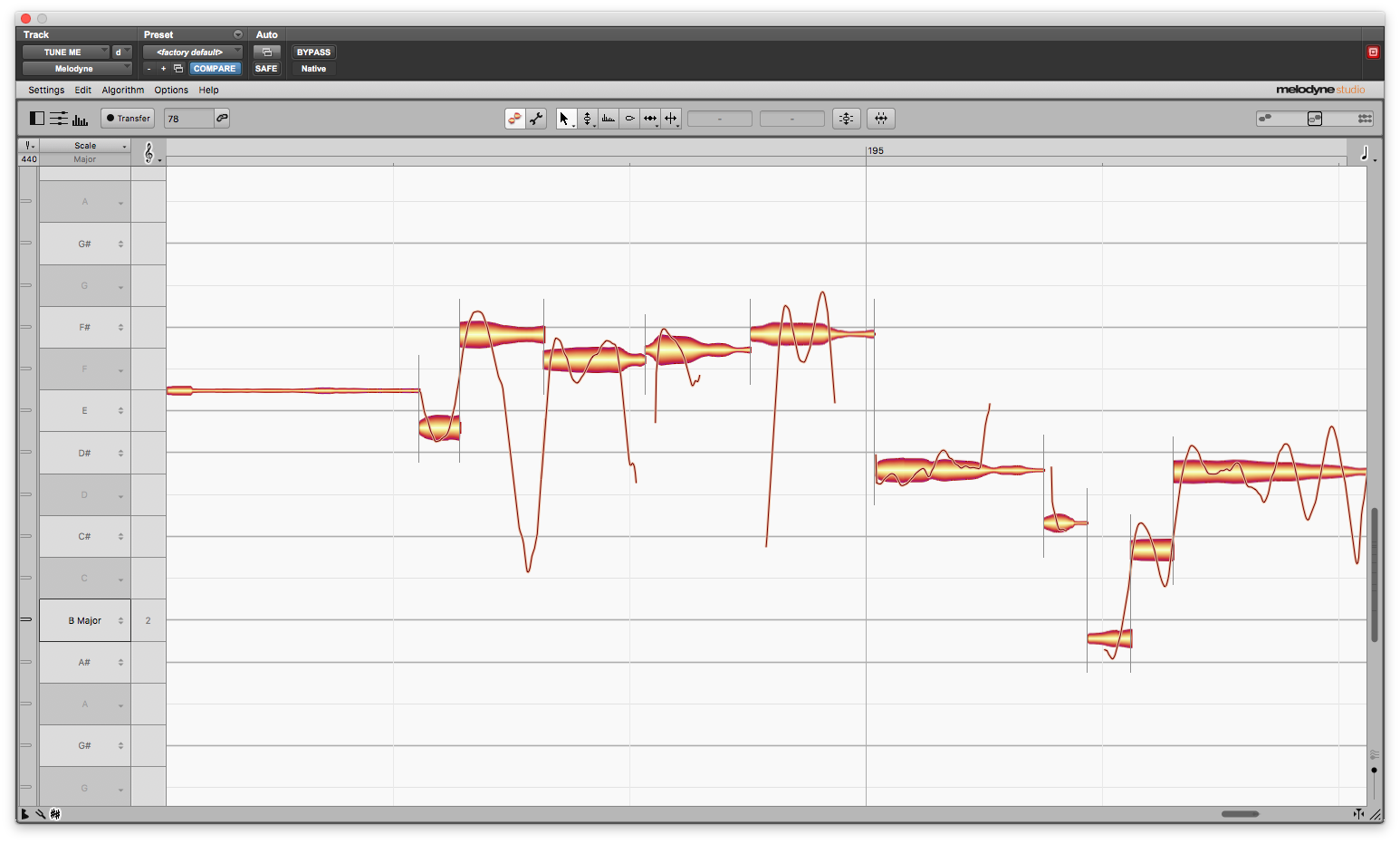Open the Help menu

click(x=209, y=91)
